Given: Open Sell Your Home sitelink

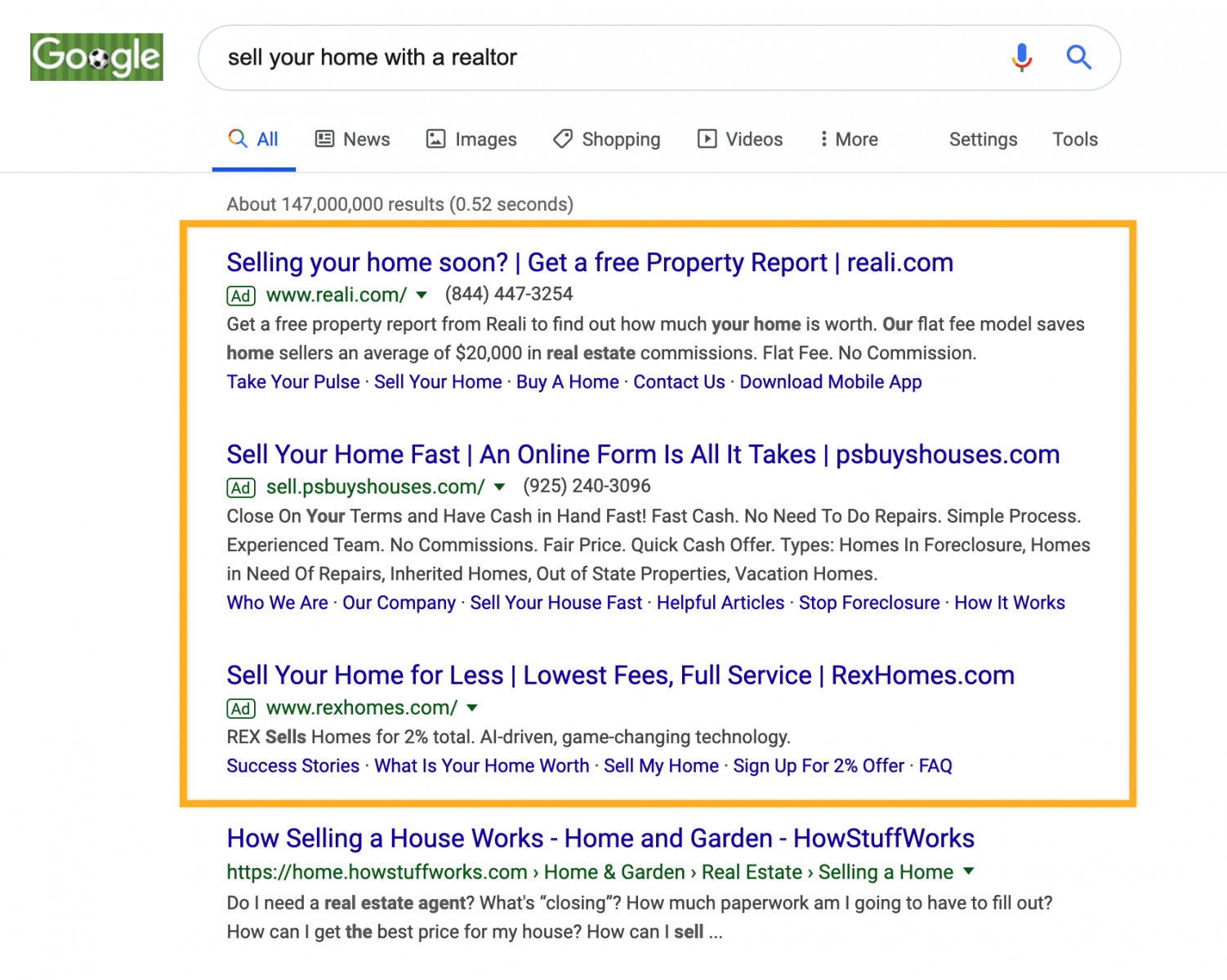Looking at the screenshot, I should pyautogui.click(x=438, y=382).
